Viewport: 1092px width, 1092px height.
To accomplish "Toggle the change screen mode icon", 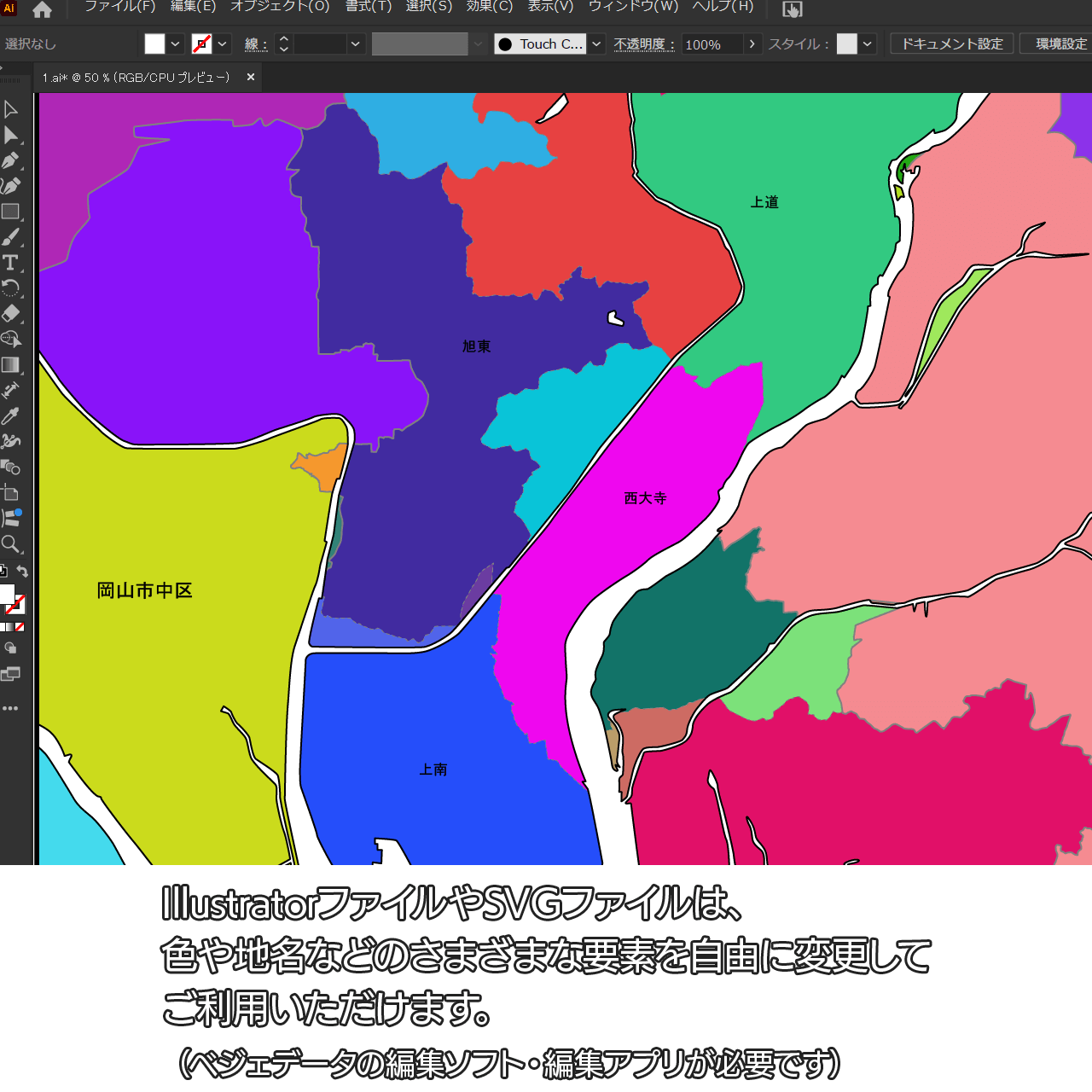I will pyautogui.click(x=11, y=674).
